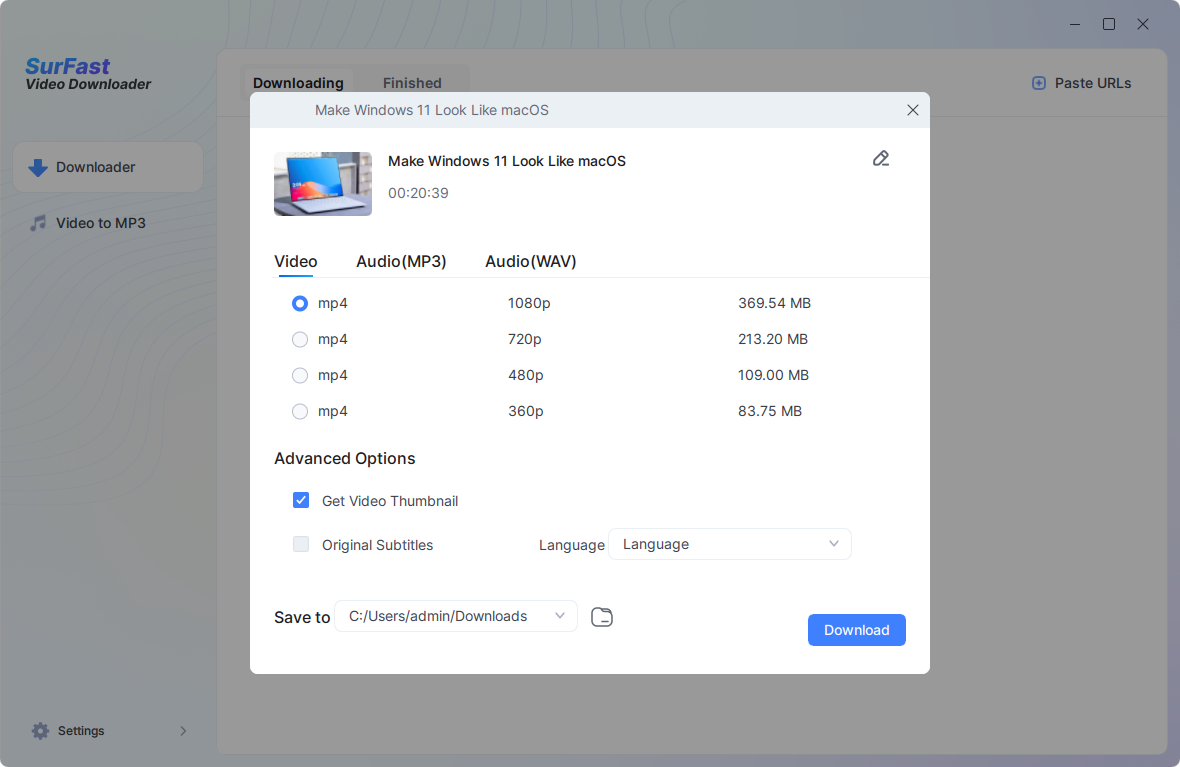Maximize the SurFast window
Screen dimensions: 1180x767
1109,24
